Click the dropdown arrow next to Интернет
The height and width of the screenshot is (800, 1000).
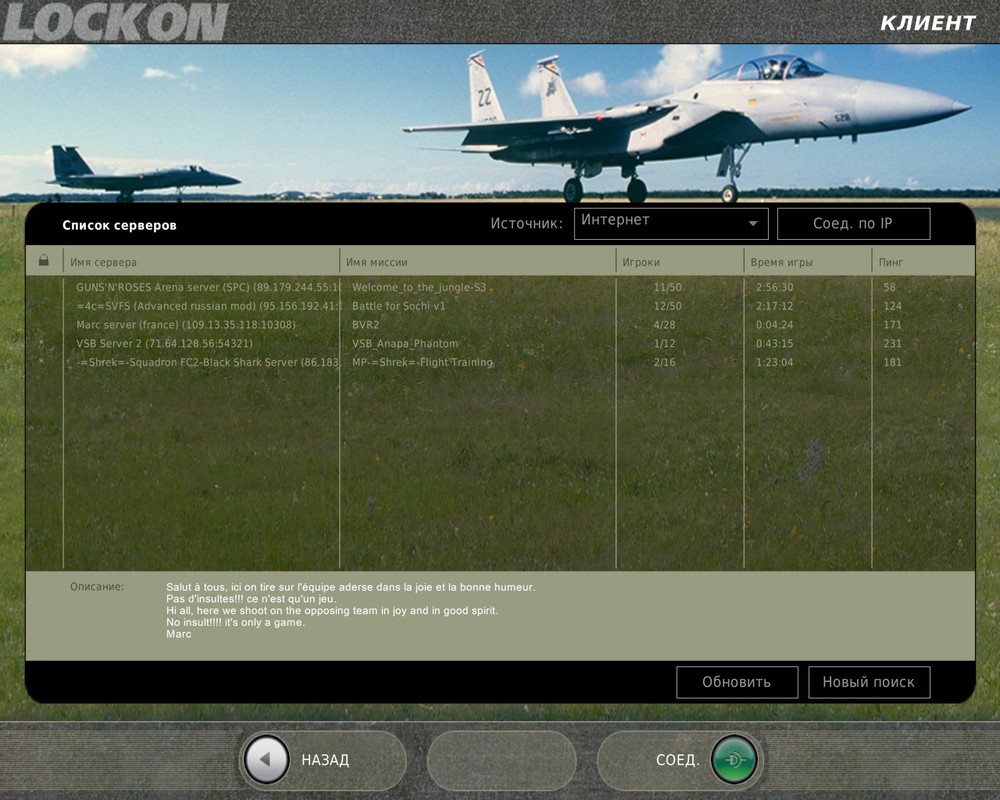[752, 224]
